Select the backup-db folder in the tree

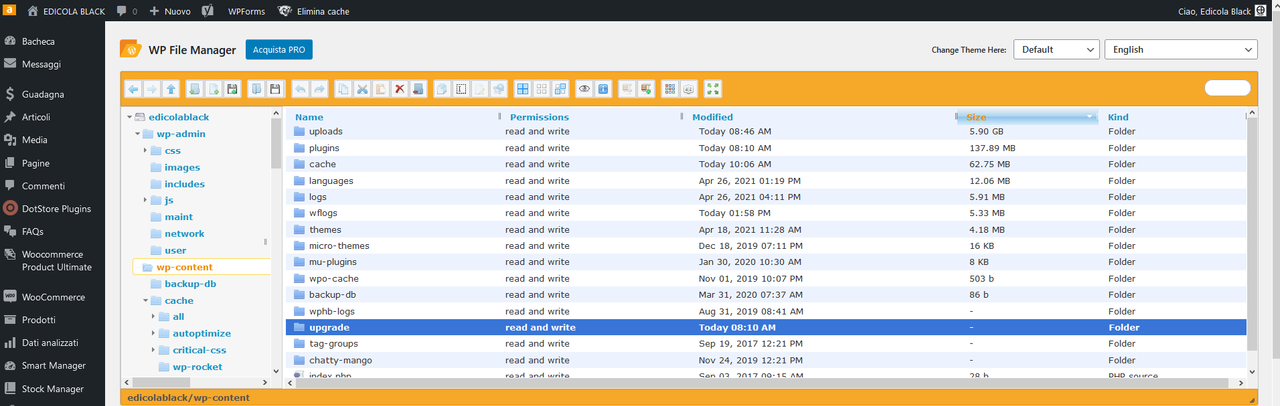pyautogui.click(x=190, y=284)
